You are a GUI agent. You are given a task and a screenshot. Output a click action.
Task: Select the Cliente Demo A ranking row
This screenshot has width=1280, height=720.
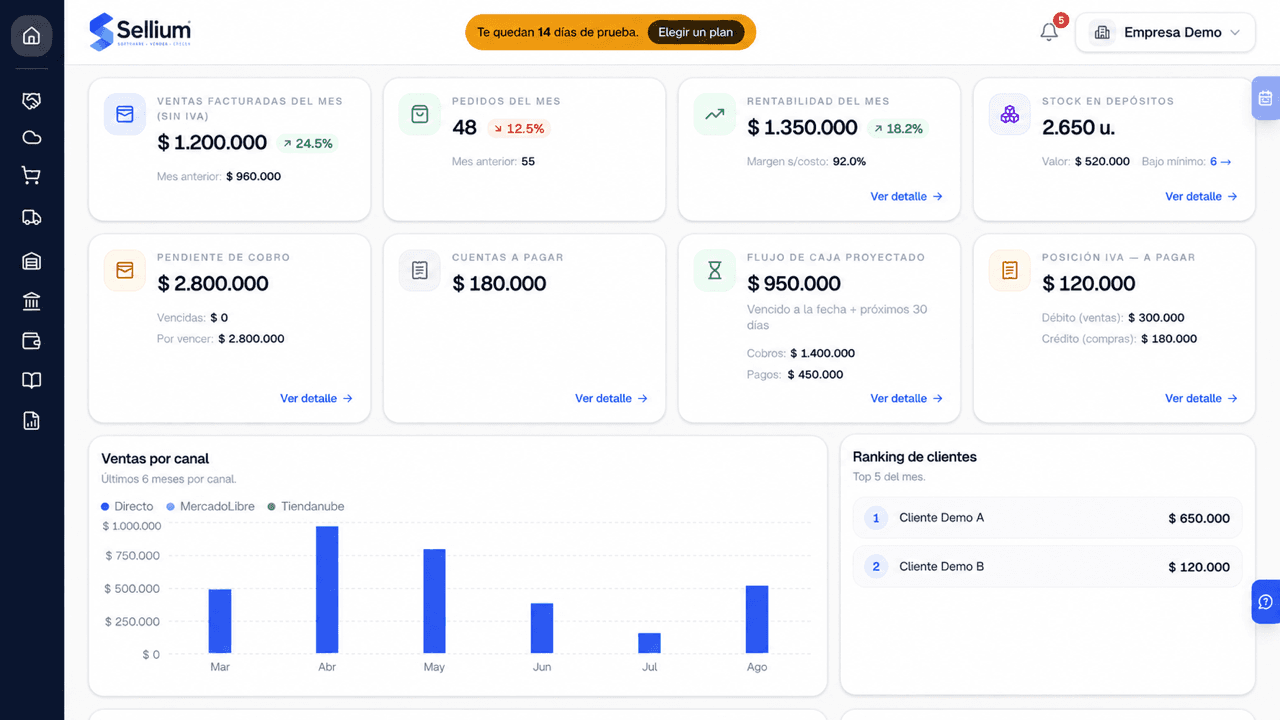[x=1048, y=518]
